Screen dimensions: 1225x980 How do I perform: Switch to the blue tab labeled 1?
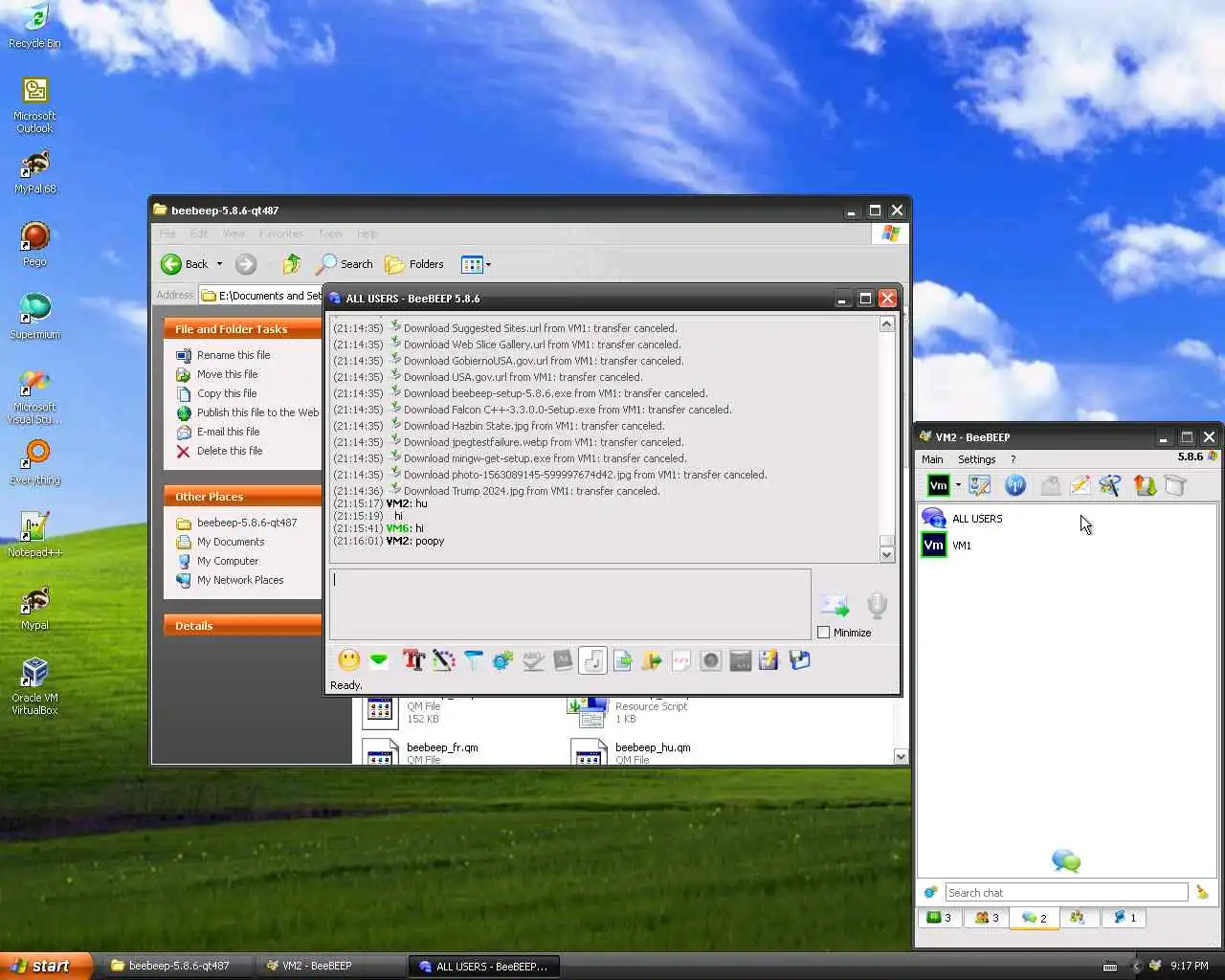pyautogui.click(x=1125, y=917)
